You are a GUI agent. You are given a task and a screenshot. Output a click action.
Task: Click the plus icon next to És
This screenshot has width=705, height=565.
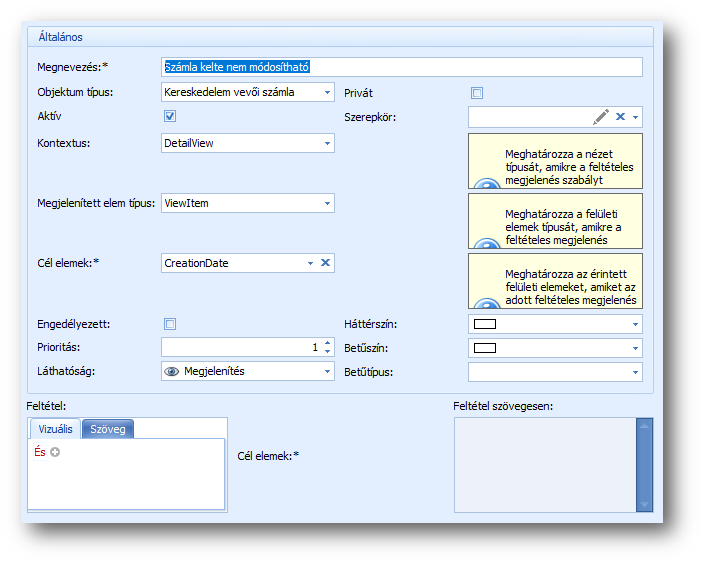coord(55,452)
